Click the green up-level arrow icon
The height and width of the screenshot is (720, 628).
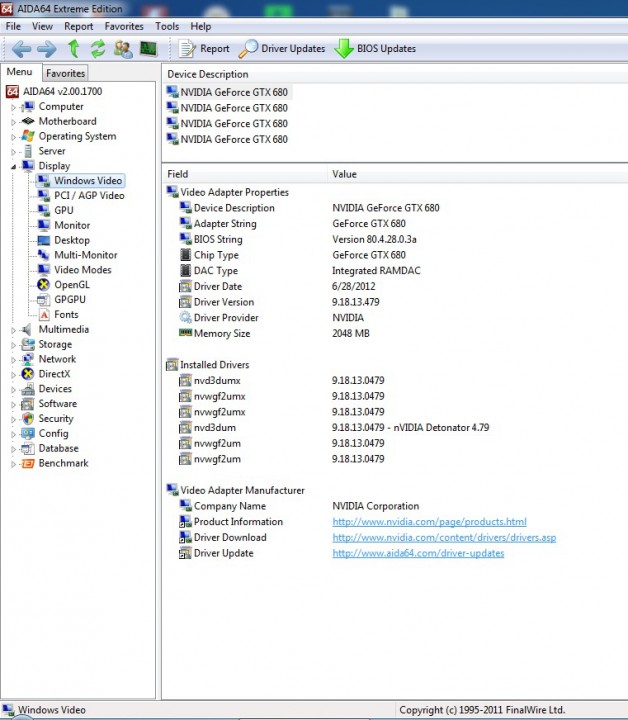(x=73, y=49)
